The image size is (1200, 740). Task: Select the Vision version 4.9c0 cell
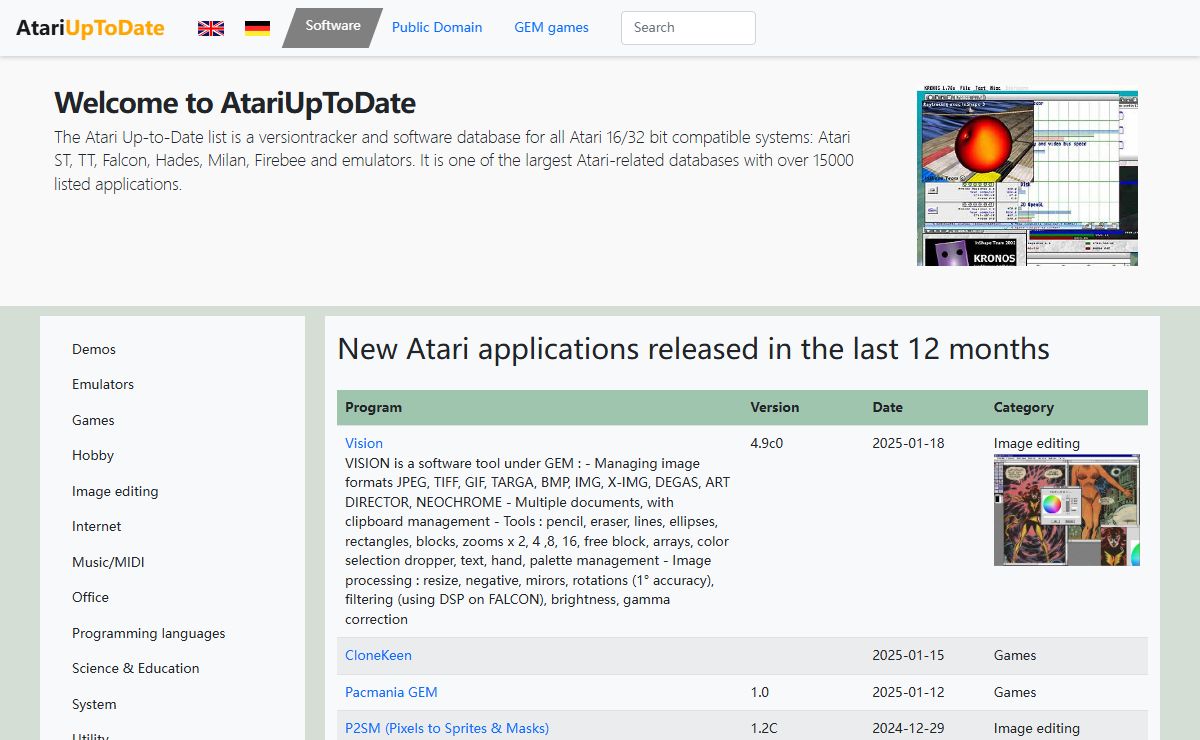(766, 443)
